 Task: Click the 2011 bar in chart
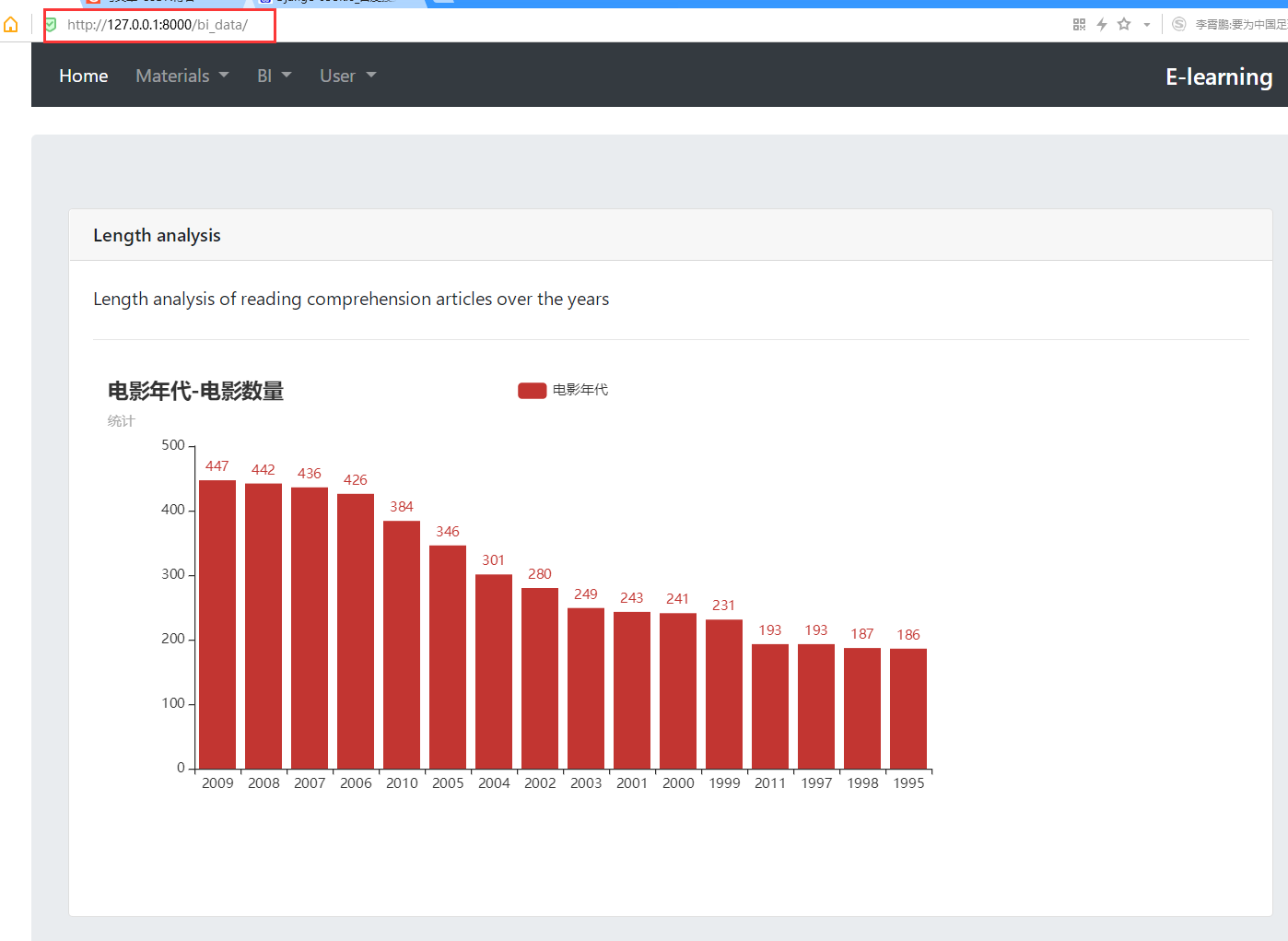770,706
